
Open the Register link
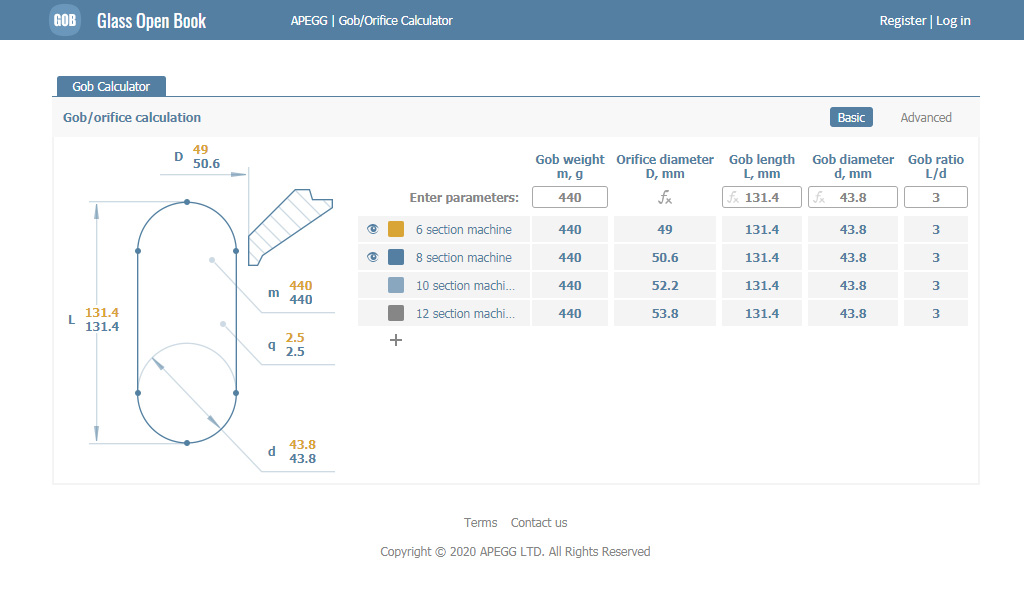pyautogui.click(x=902, y=21)
